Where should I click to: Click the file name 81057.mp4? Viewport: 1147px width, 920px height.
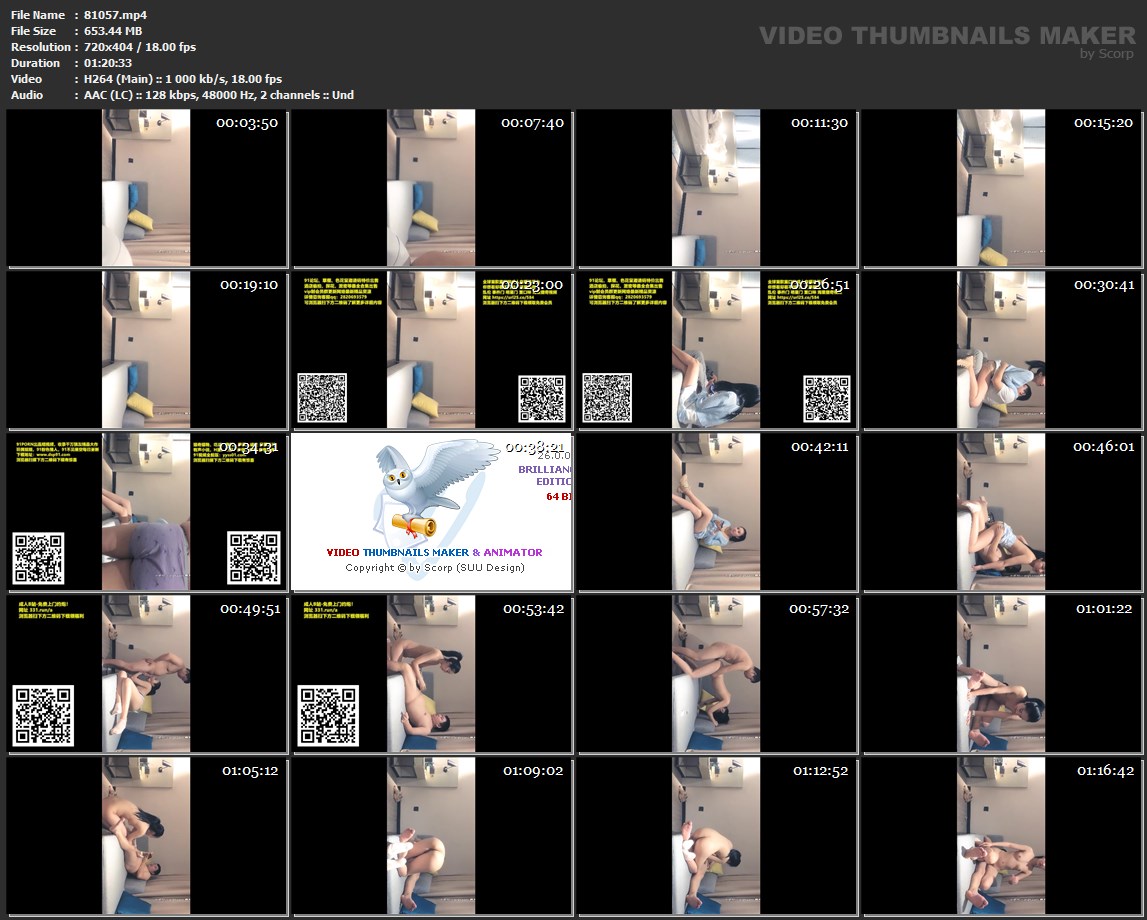(x=115, y=15)
